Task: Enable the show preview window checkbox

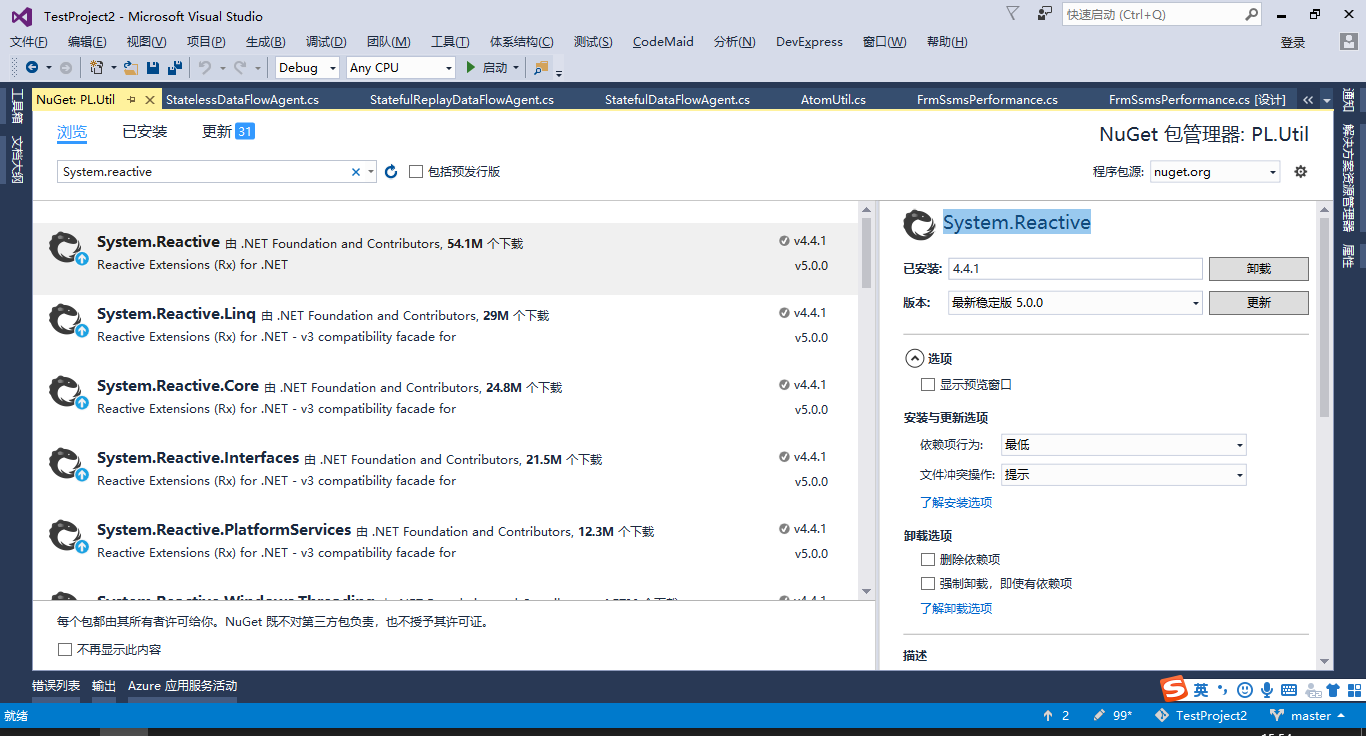Action: pyautogui.click(x=928, y=385)
